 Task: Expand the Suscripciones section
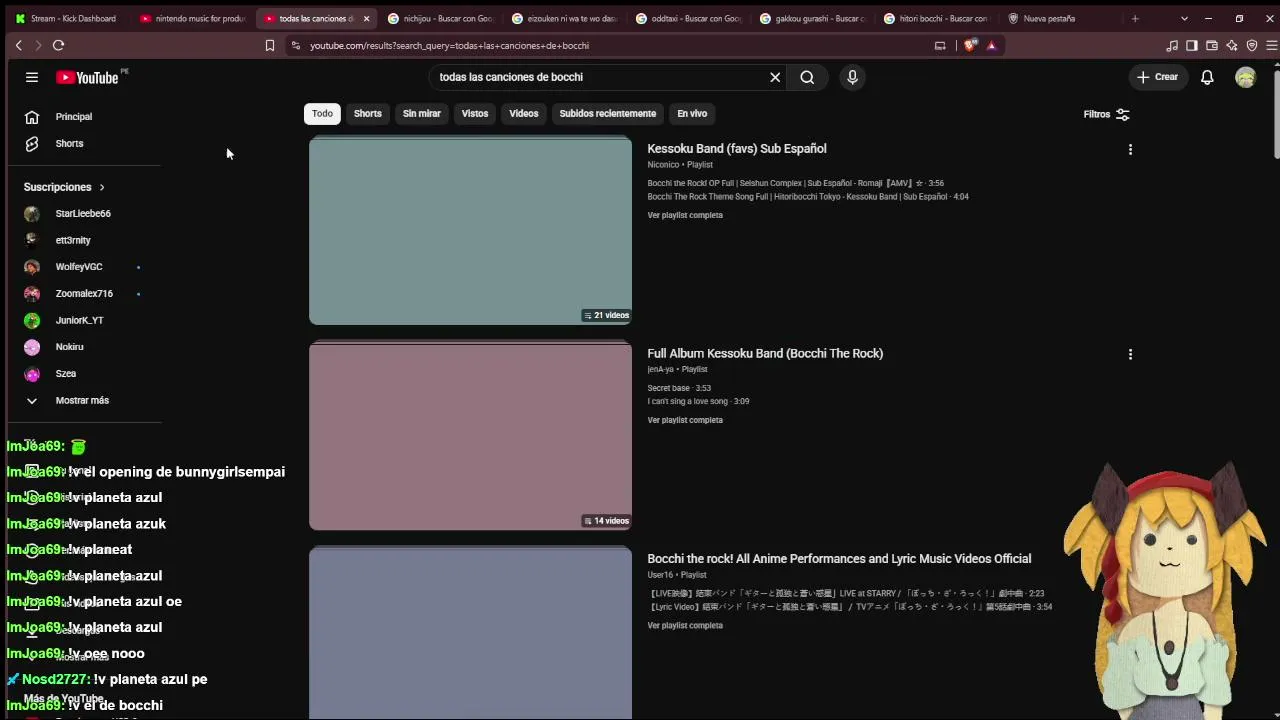[65, 187]
